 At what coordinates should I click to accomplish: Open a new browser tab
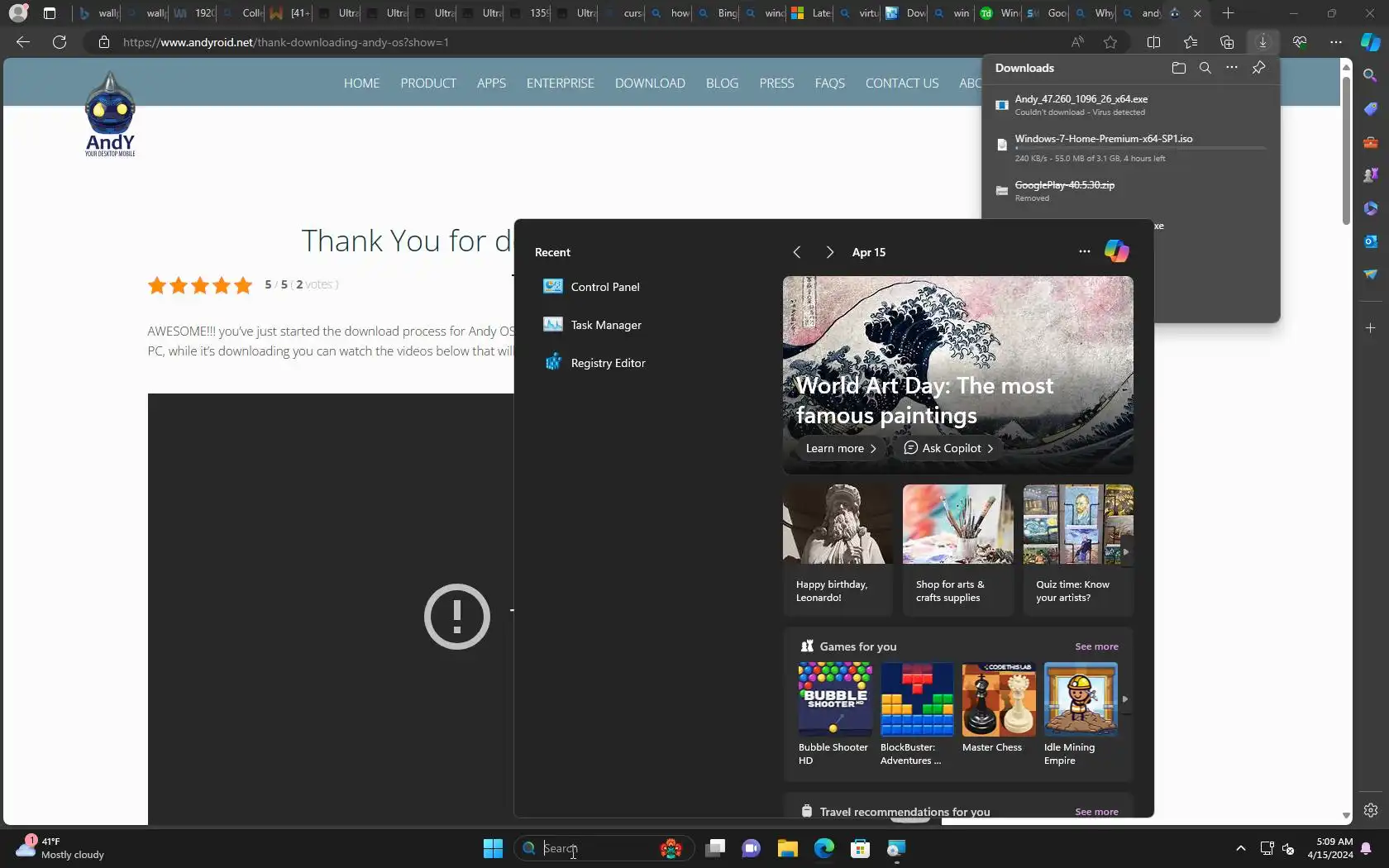click(x=1228, y=13)
